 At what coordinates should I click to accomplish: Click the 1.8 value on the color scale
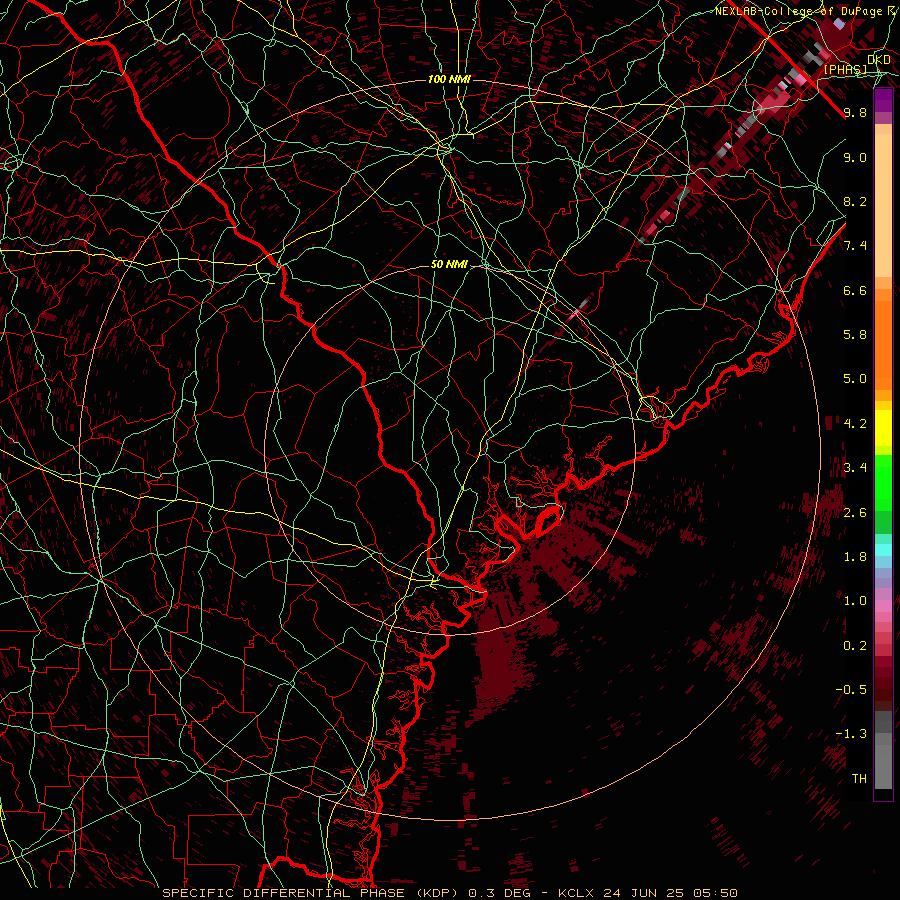coord(855,557)
